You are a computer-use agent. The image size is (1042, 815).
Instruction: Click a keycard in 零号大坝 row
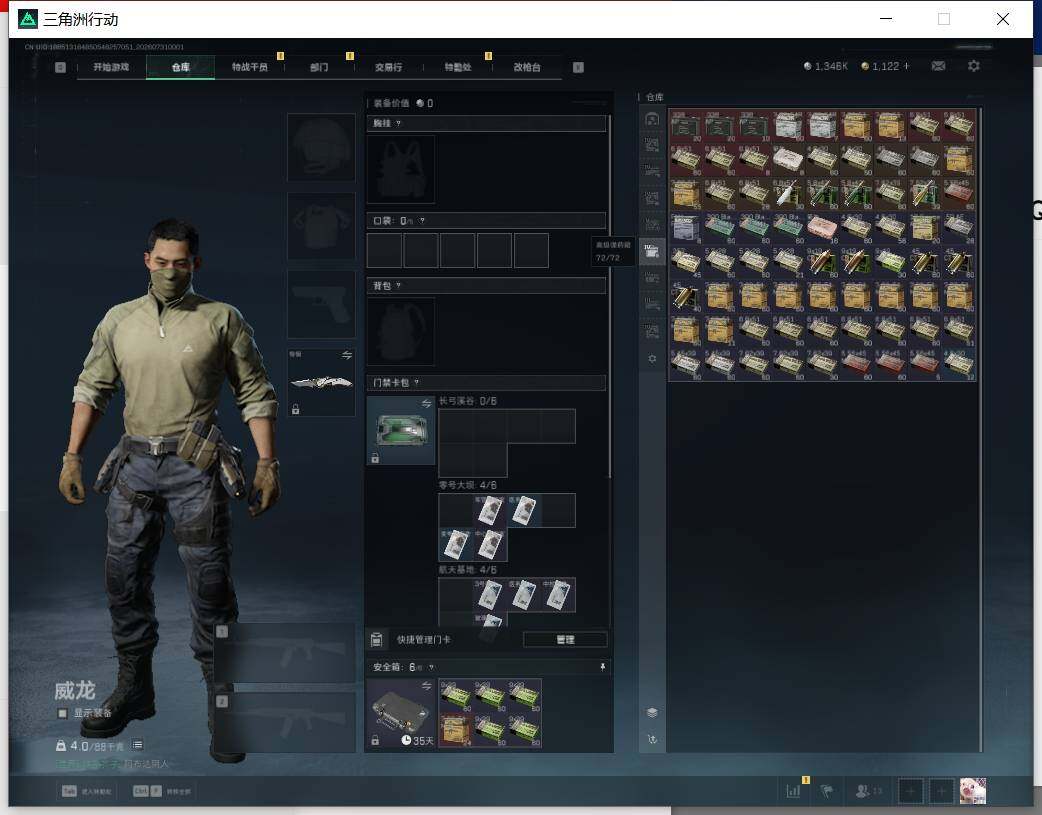pyautogui.click(x=490, y=511)
